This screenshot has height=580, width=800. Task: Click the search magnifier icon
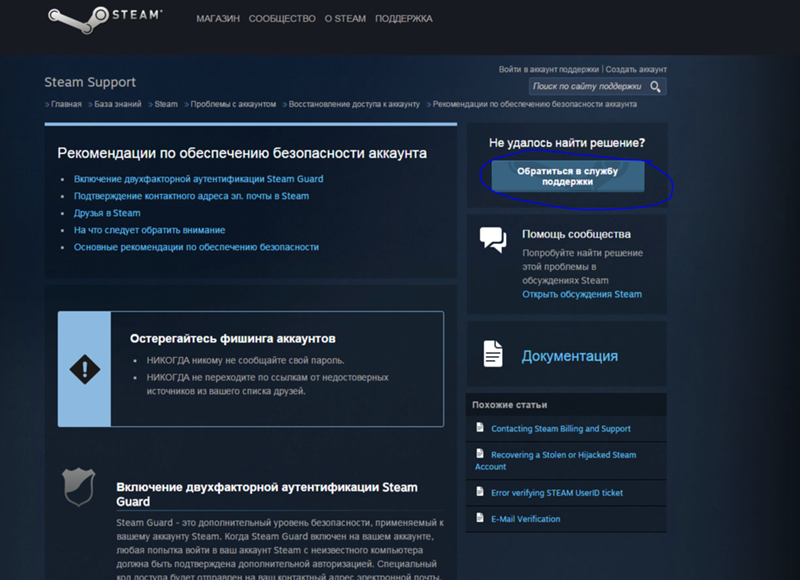(655, 87)
